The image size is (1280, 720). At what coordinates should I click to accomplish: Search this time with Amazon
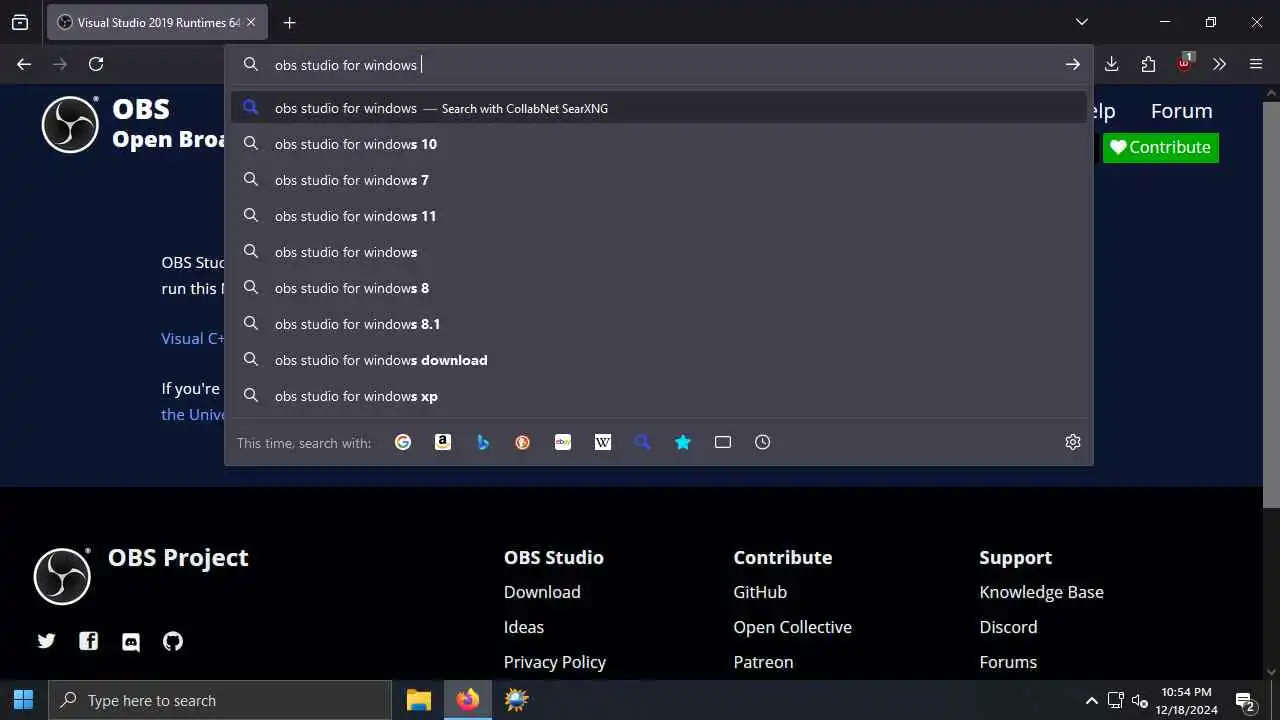pos(443,442)
